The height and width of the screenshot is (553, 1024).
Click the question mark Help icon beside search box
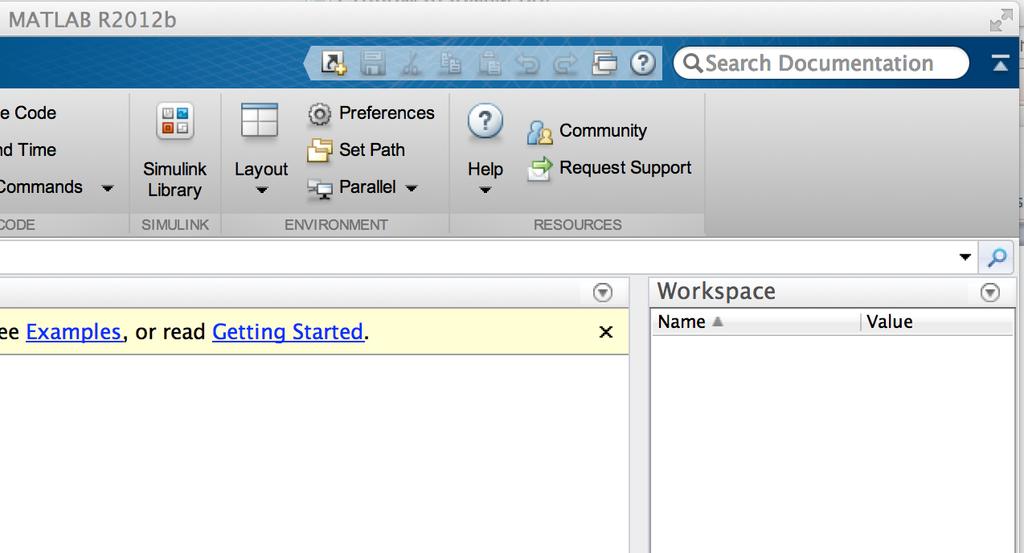[x=643, y=63]
